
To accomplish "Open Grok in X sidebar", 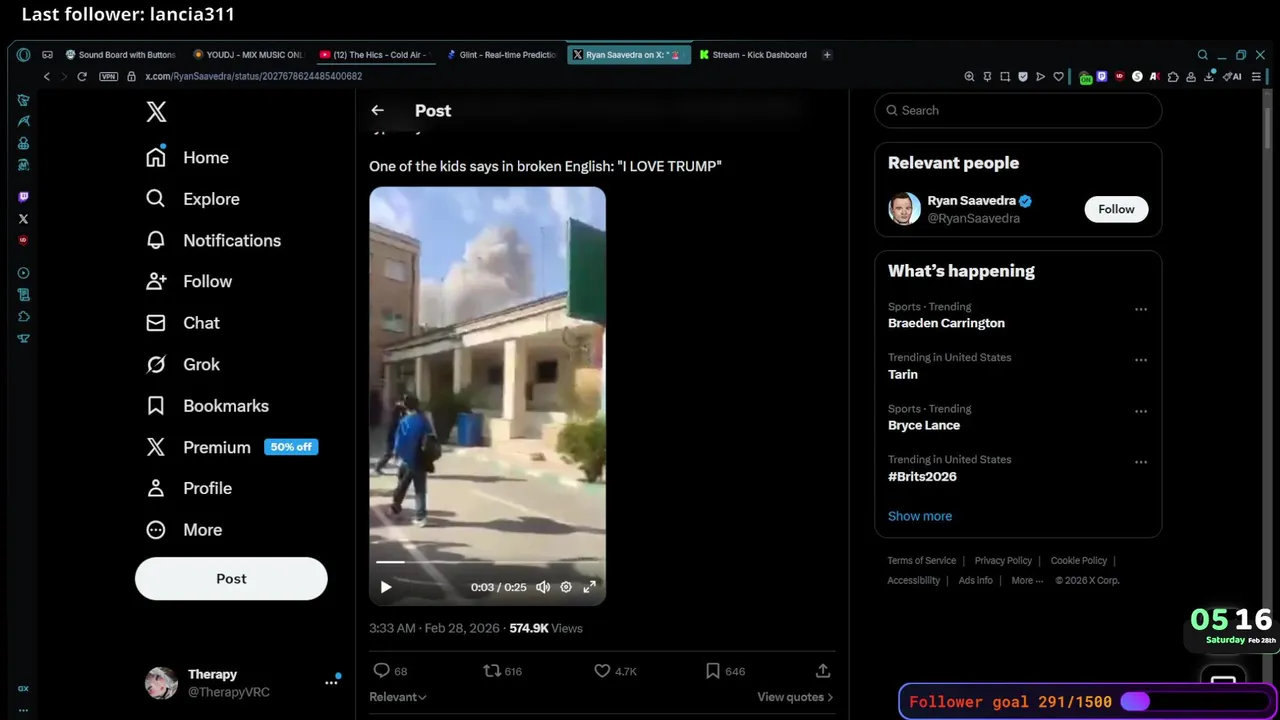I will pyautogui.click(x=183, y=365).
